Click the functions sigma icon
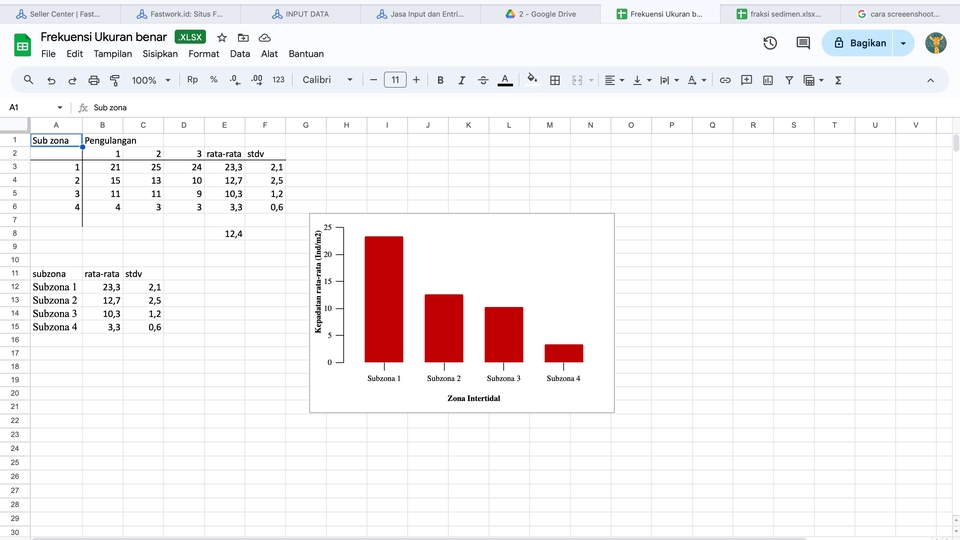The height and width of the screenshot is (540, 960). (838, 80)
